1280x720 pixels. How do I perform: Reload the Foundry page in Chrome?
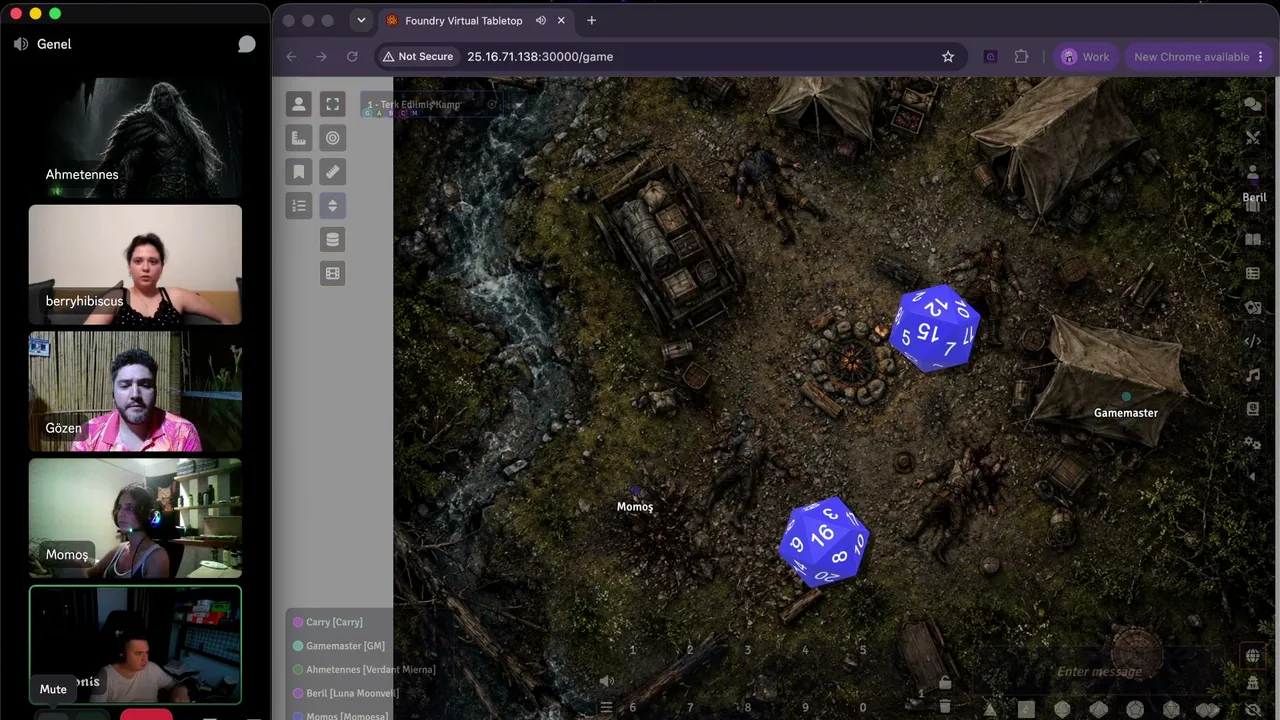click(x=352, y=57)
